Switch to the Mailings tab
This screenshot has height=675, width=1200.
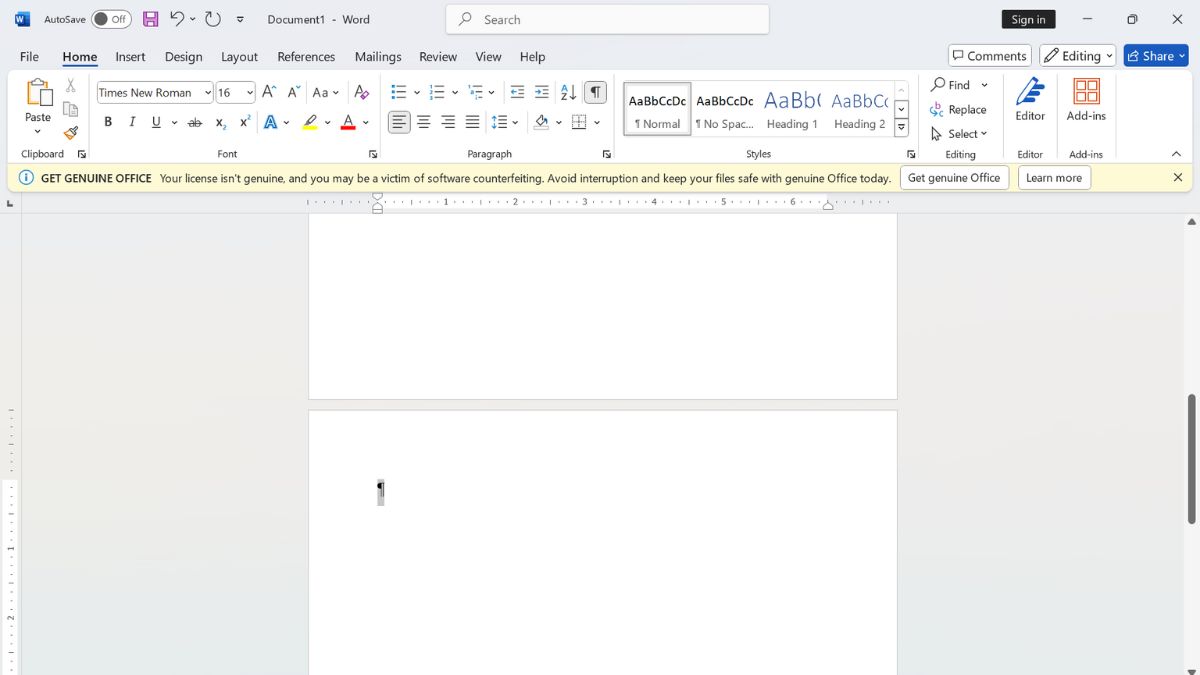pos(378,56)
